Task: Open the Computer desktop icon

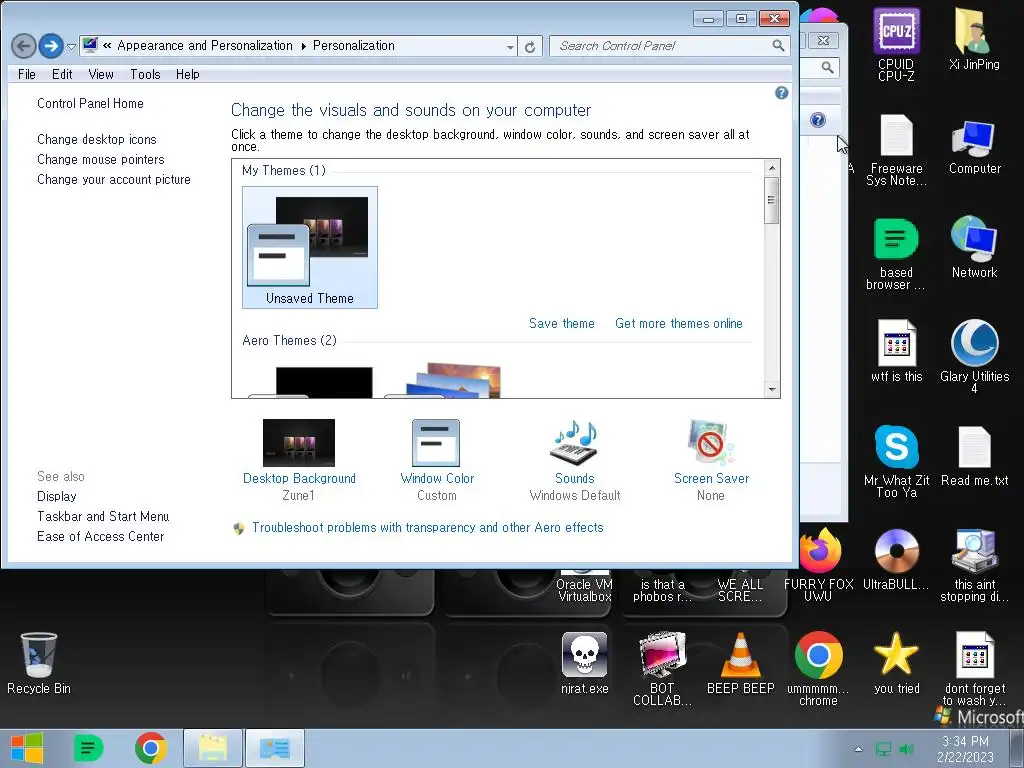Action: 974,147
